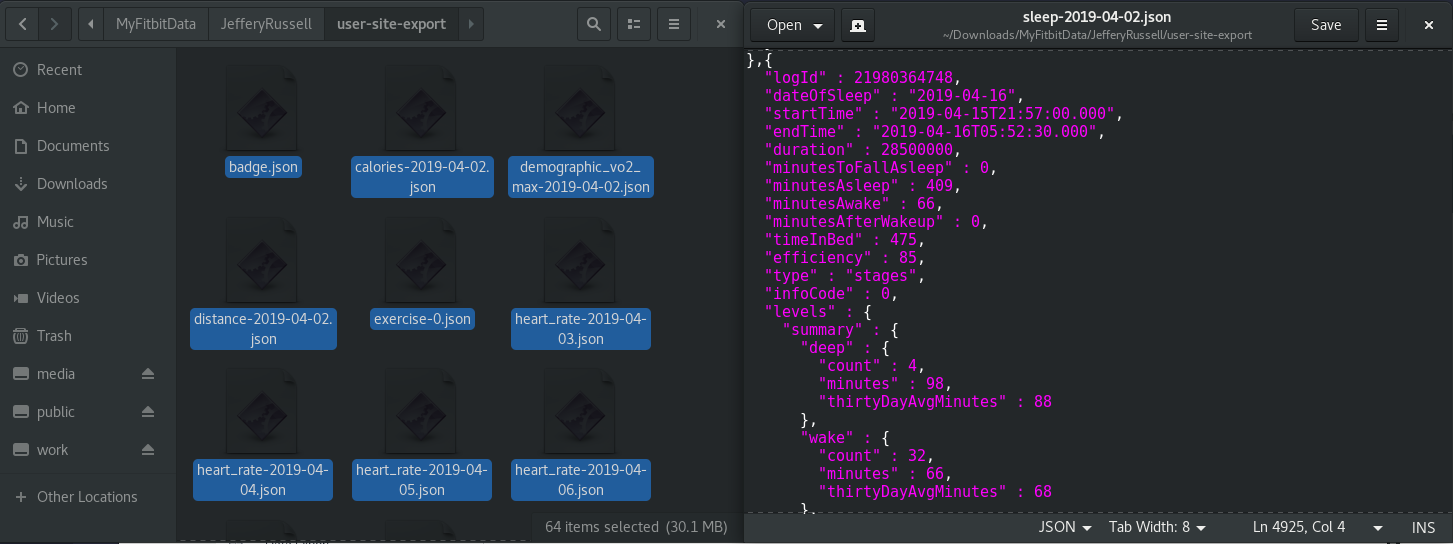Open the Open recent files dropdown
Viewport: 1453px width, 544px height.
point(792,25)
